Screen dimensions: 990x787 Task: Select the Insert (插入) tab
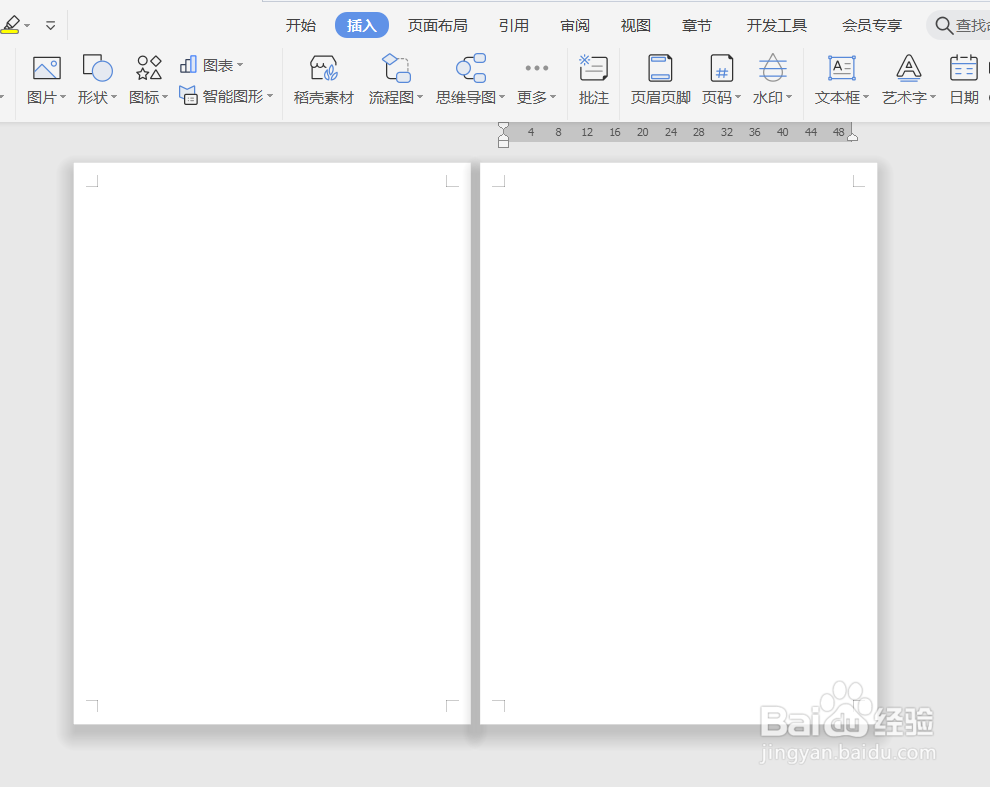point(362,26)
